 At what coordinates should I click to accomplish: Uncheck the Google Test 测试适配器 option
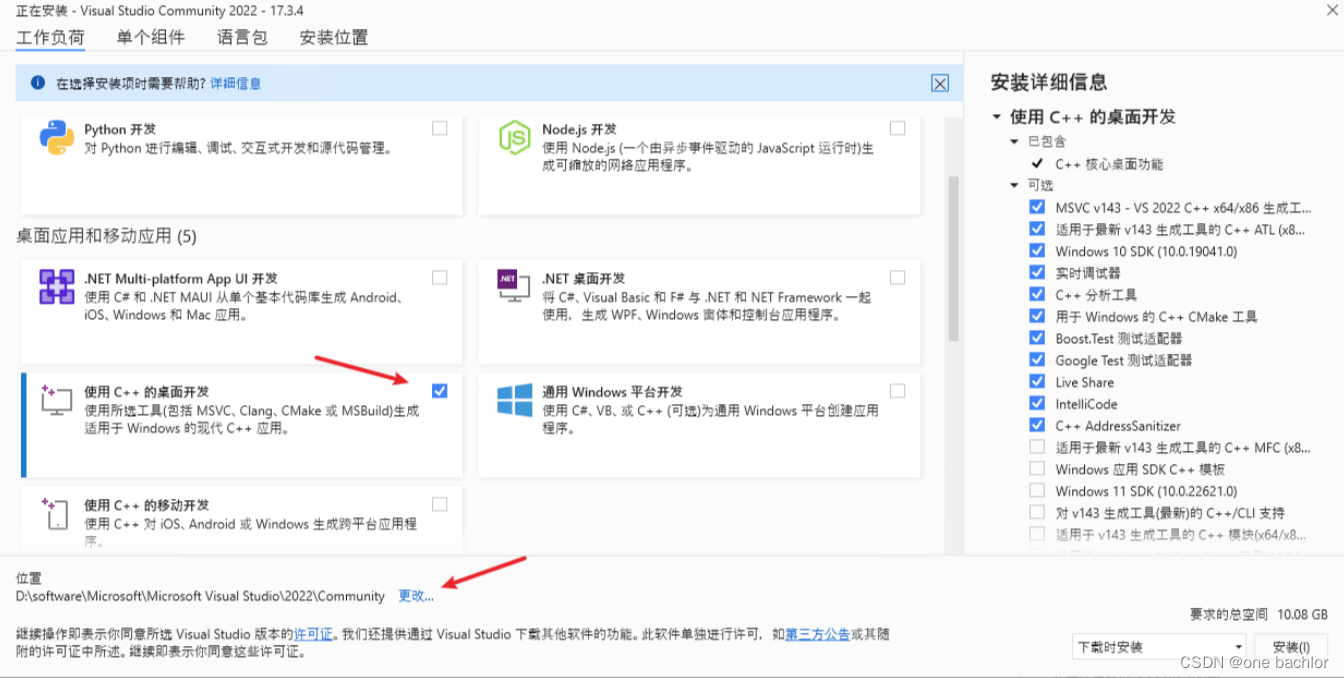pos(1037,360)
